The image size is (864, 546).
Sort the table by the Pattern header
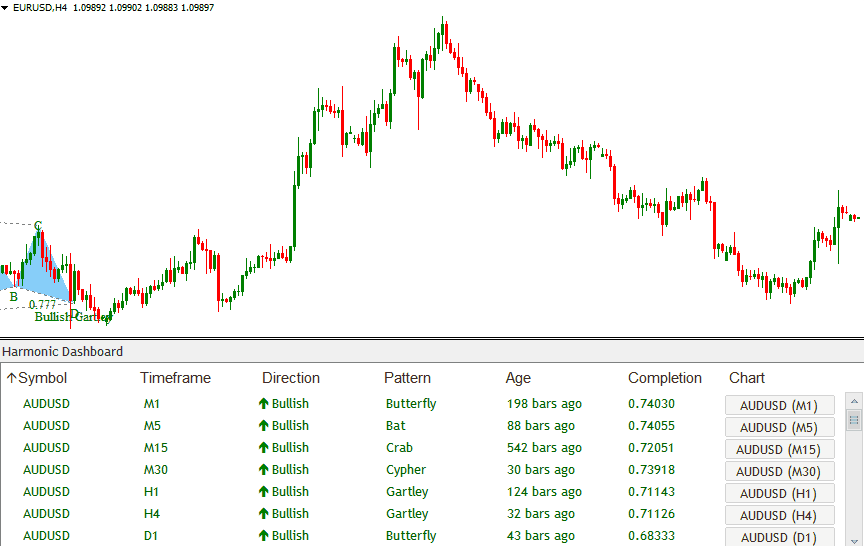[x=407, y=378]
